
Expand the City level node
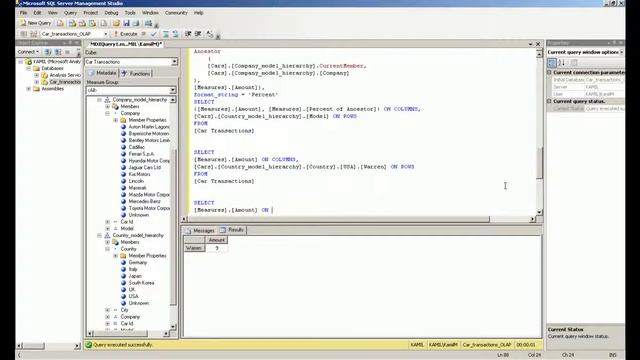pyautogui.click(x=107, y=310)
